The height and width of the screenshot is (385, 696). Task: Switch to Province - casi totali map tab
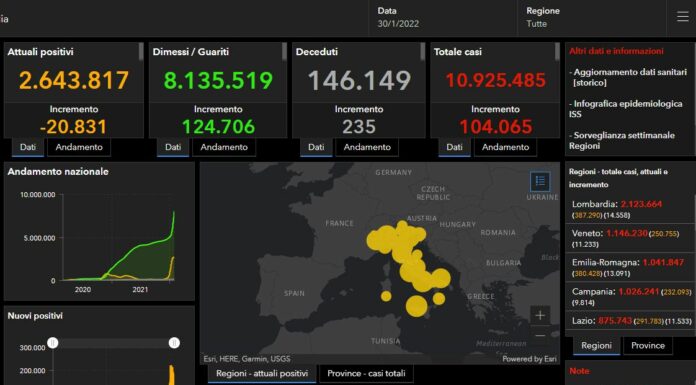pos(366,373)
